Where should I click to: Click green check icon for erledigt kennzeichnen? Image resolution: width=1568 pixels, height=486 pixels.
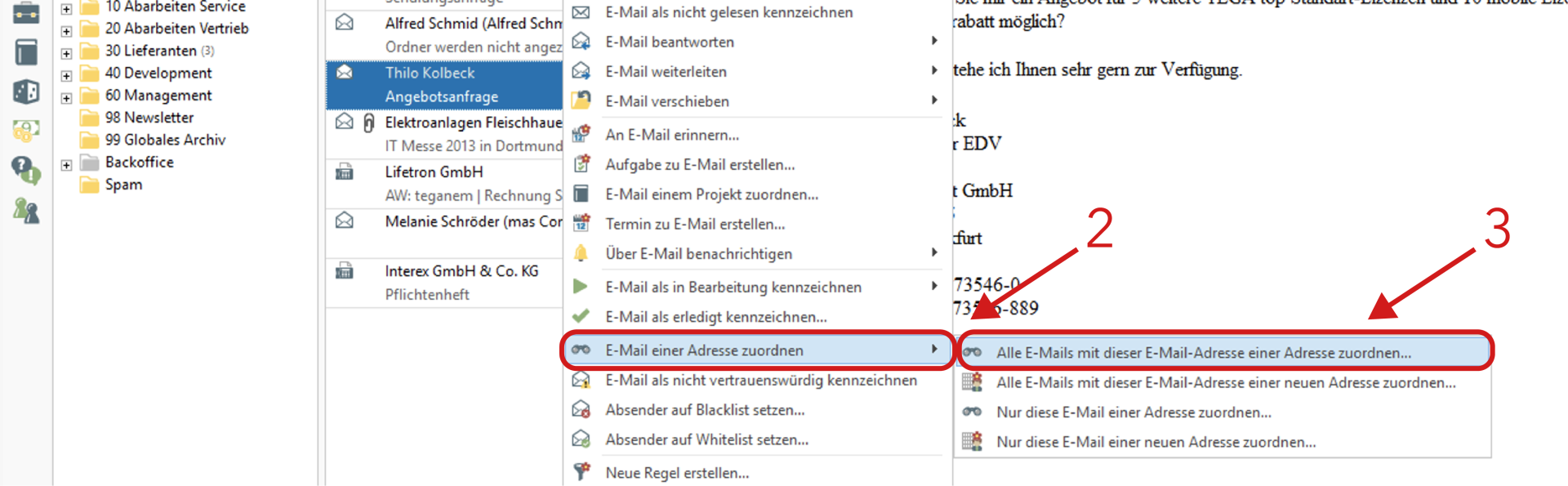[581, 316]
